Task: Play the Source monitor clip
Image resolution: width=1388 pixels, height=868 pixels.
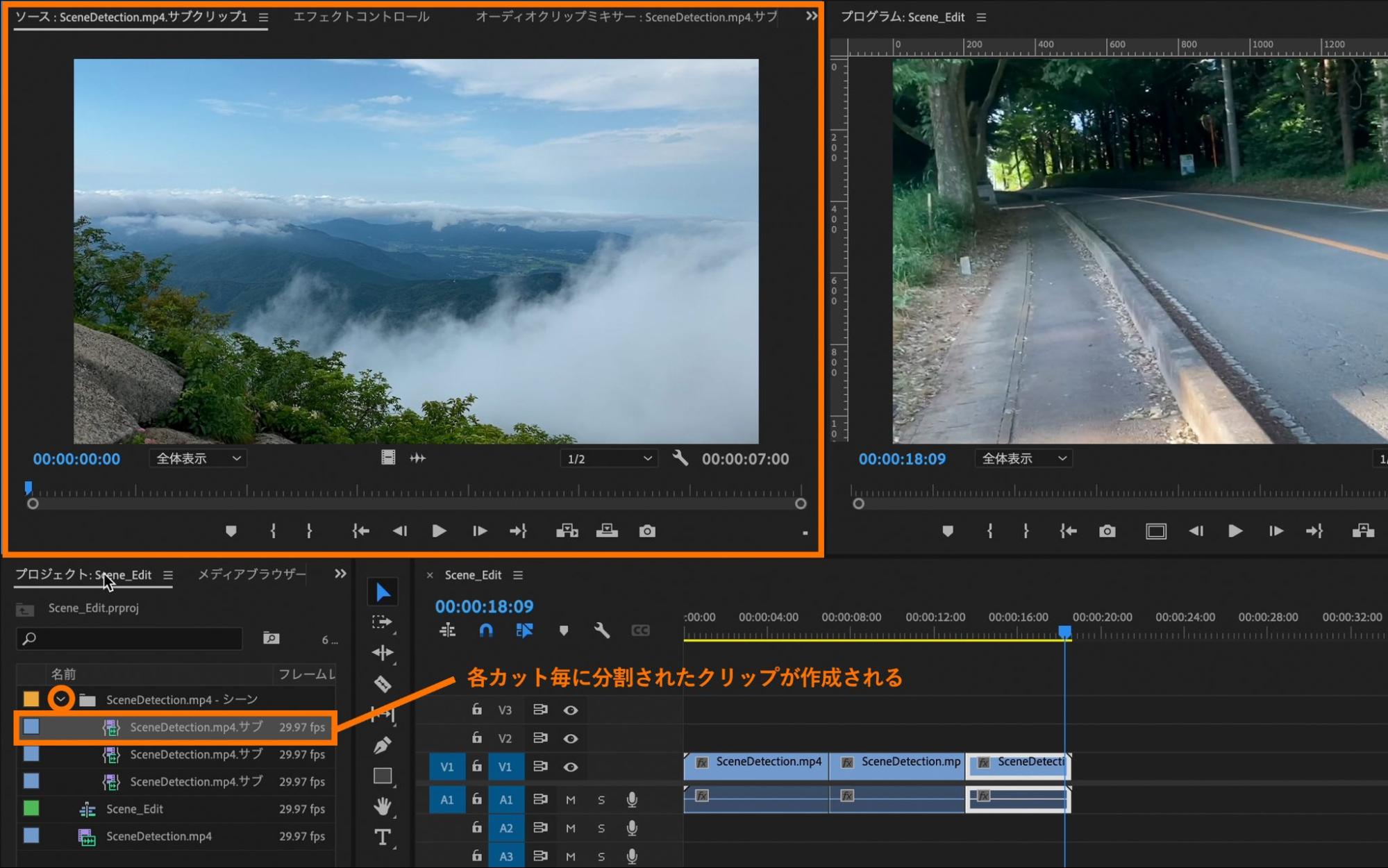Action: (x=439, y=531)
